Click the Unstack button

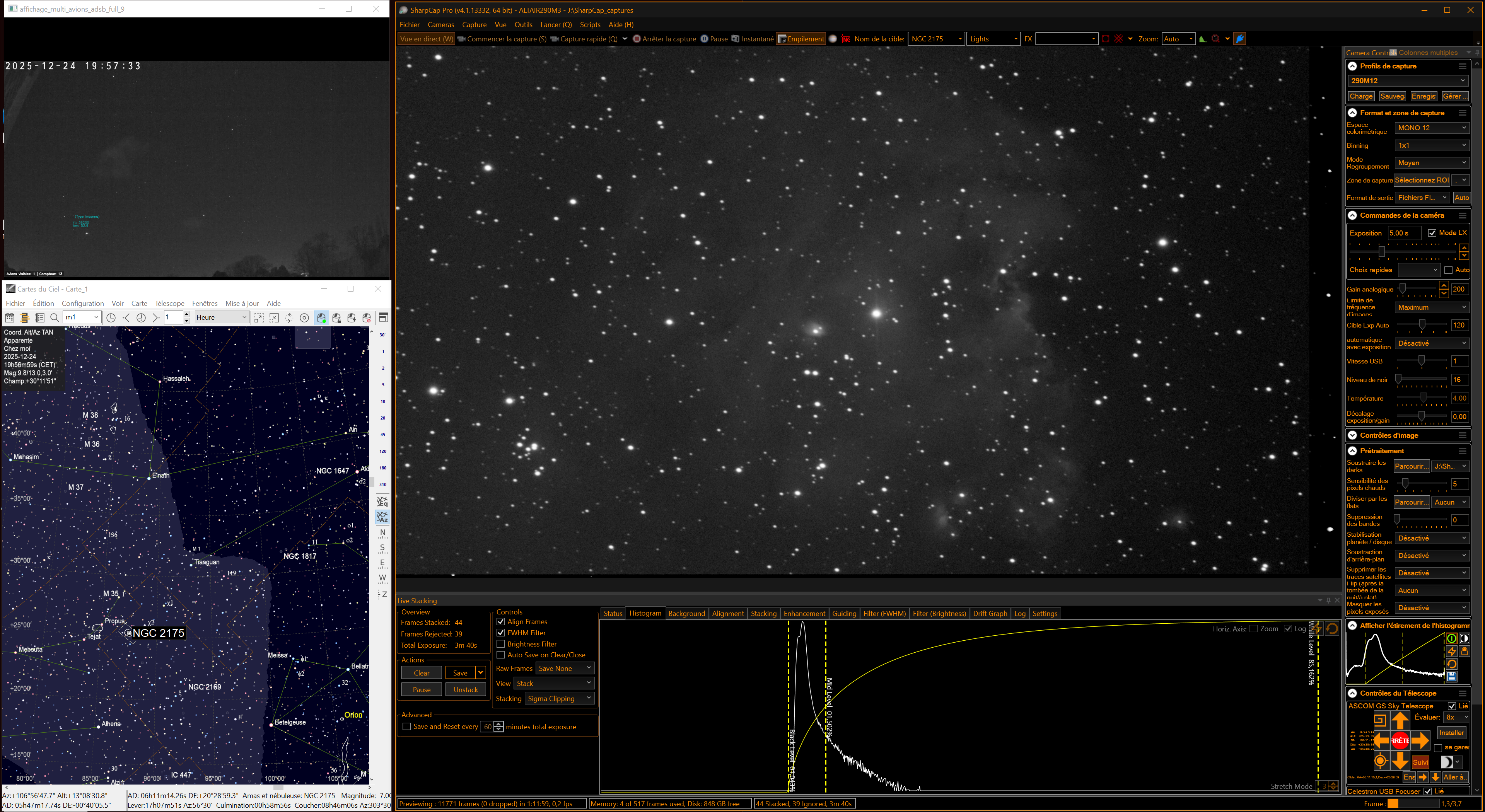pos(465,690)
